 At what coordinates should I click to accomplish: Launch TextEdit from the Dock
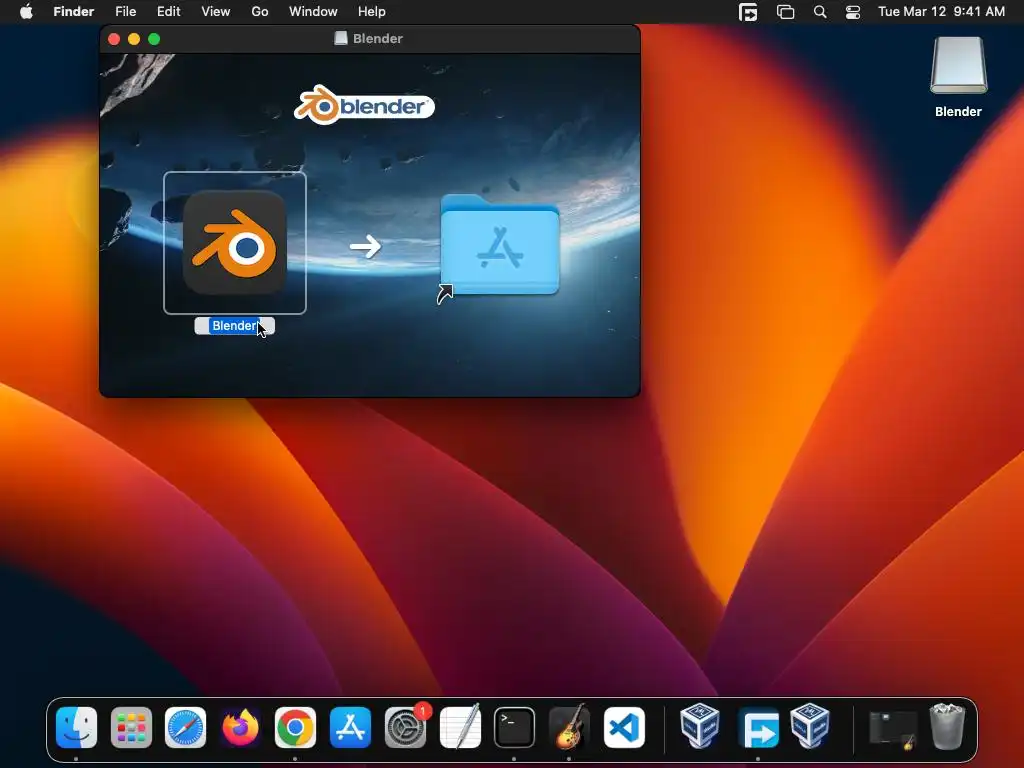(x=460, y=727)
